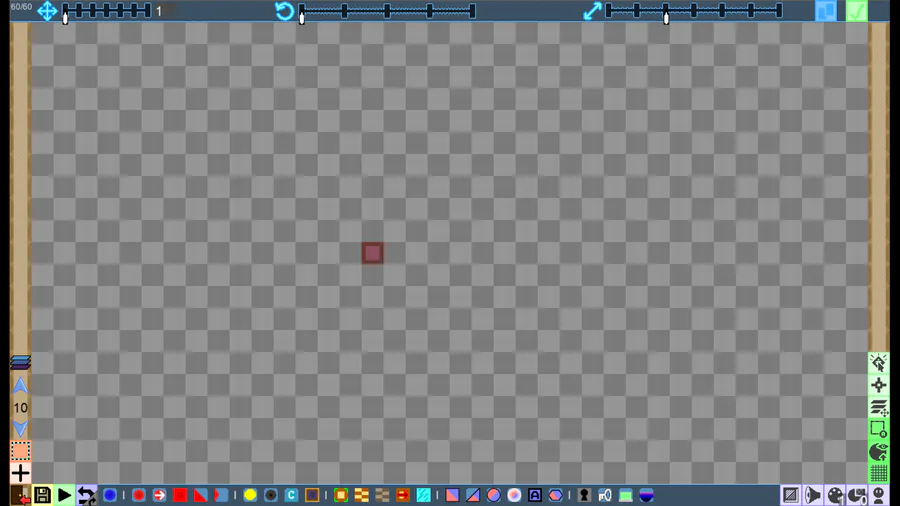This screenshot has width=900, height=506.
Task: Adjust the scale slider handle
Action: [x=666, y=18]
